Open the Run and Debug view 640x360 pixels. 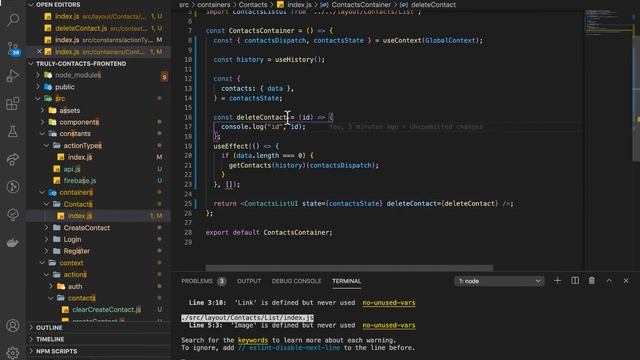coord(13,76)
